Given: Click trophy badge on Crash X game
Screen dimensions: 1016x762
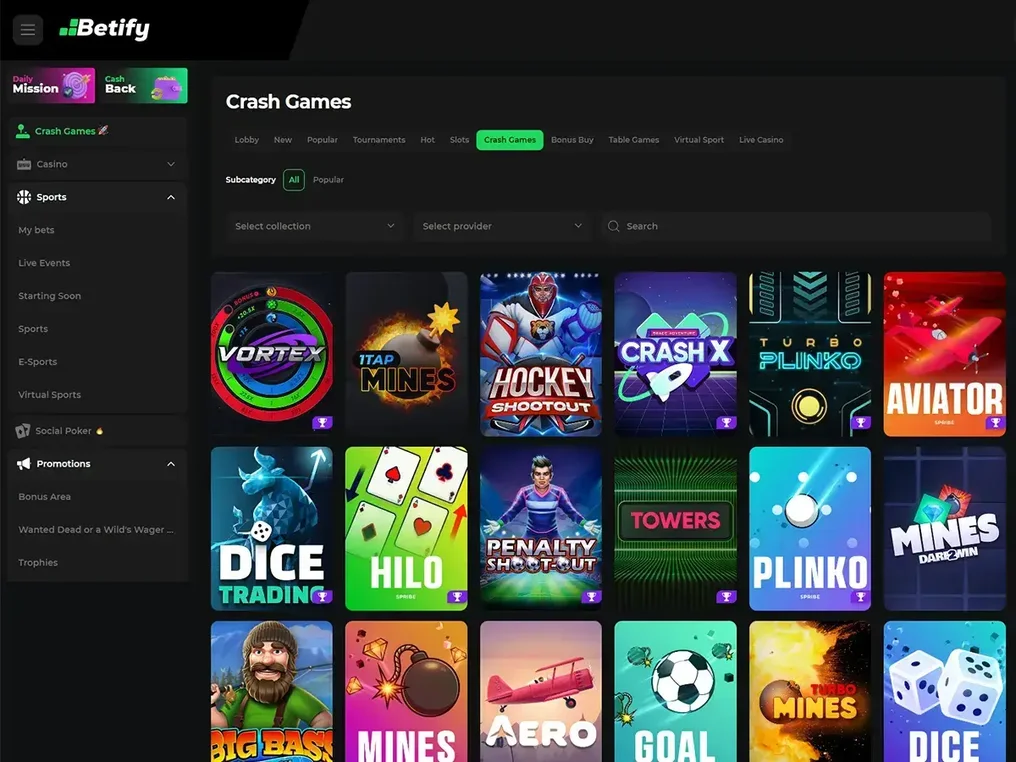Looking at the screenshot, I should tap(726, 422).
